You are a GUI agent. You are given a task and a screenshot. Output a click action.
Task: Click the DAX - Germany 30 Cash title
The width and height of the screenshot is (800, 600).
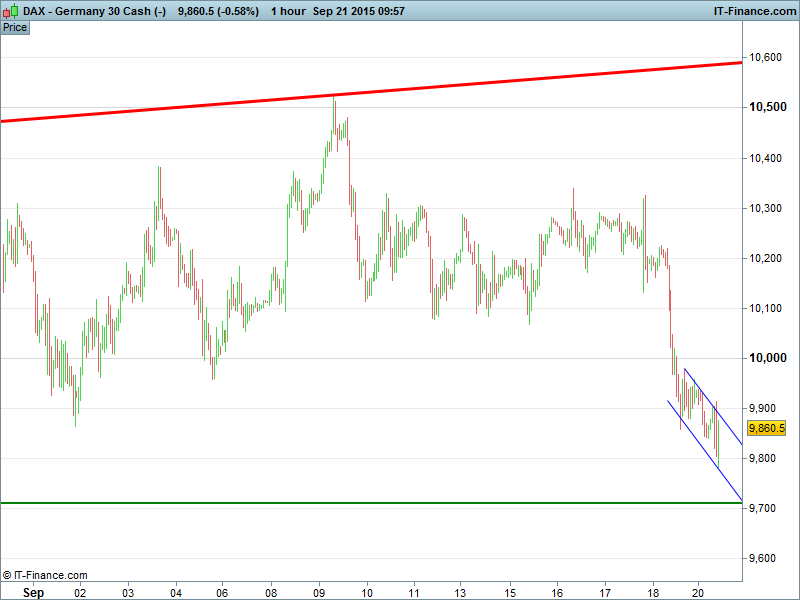85,11
